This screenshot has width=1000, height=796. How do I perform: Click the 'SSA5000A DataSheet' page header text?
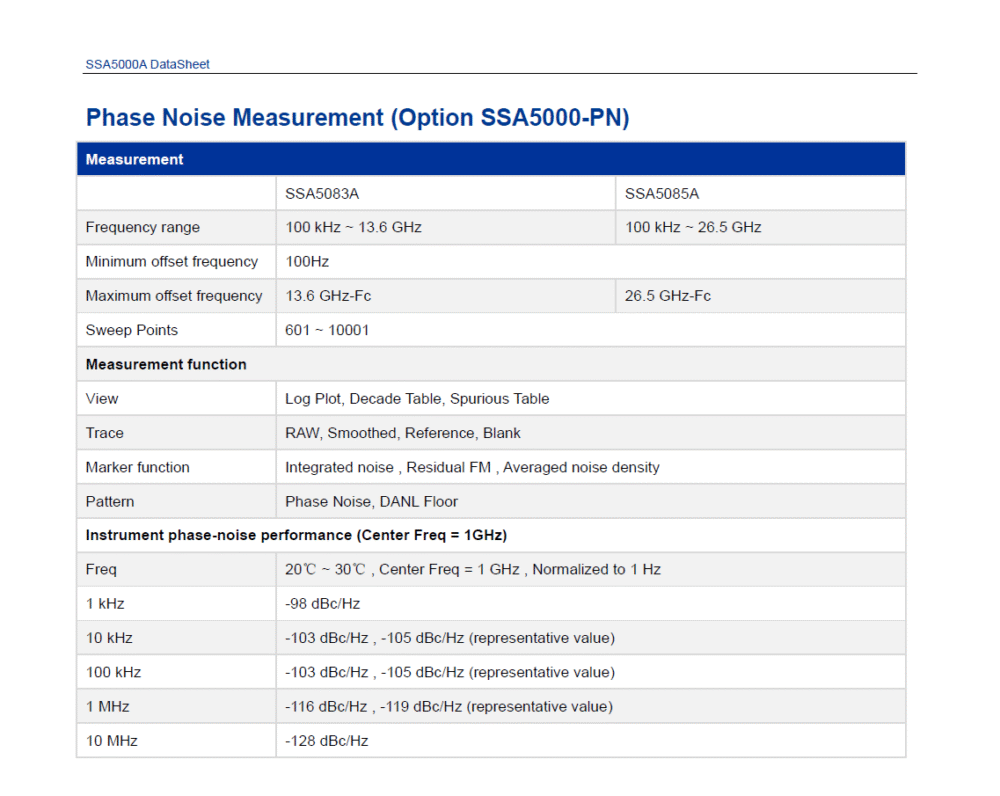(147, 64)
